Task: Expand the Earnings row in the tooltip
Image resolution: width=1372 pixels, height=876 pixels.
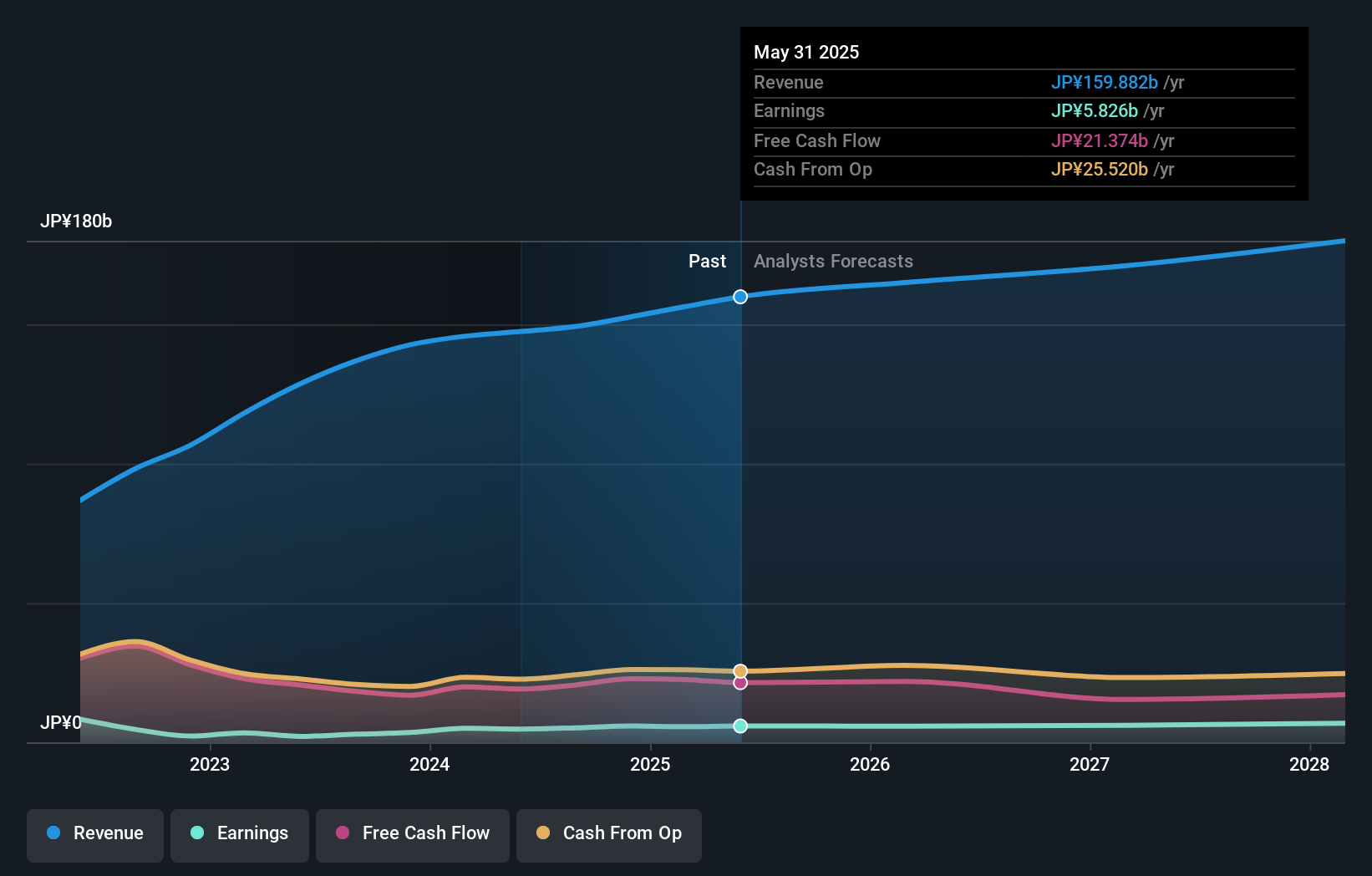Action: coord(789,110)
